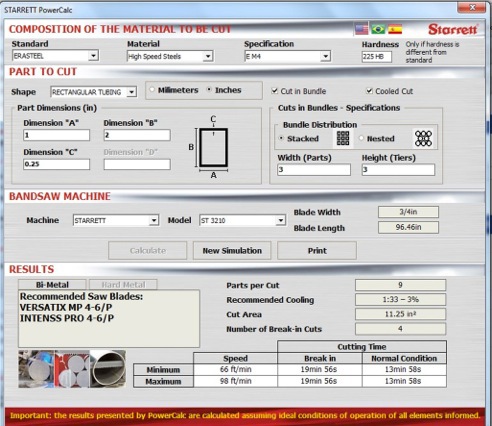Click the Number of Break-in Cuts value 4

(400, 329)
